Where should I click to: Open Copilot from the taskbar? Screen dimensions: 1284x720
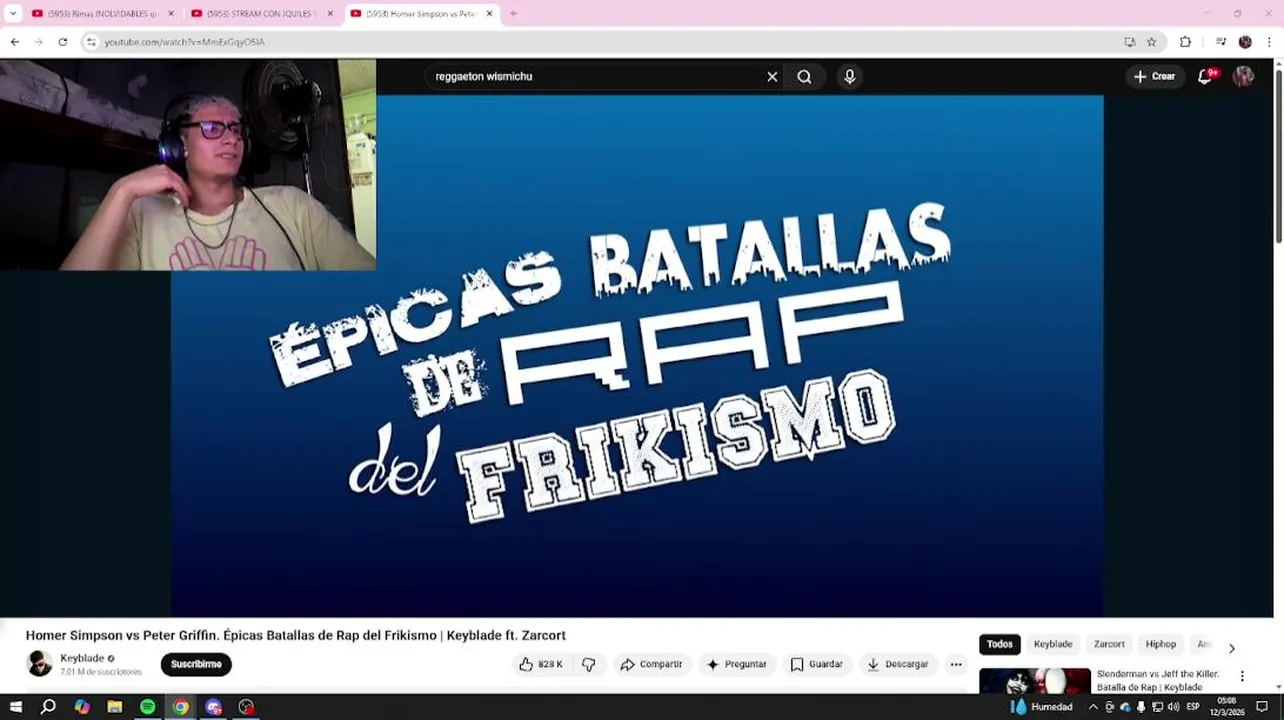tap(82, 707)
